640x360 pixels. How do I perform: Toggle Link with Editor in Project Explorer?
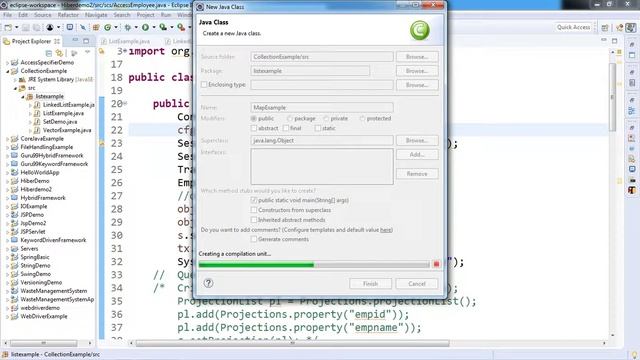pos(60,53)
